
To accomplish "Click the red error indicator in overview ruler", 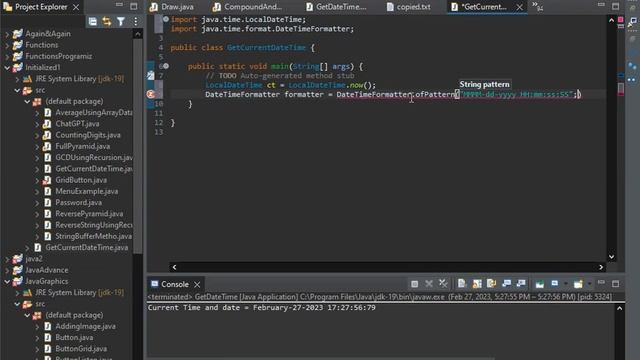I will [x=621, y=20].
